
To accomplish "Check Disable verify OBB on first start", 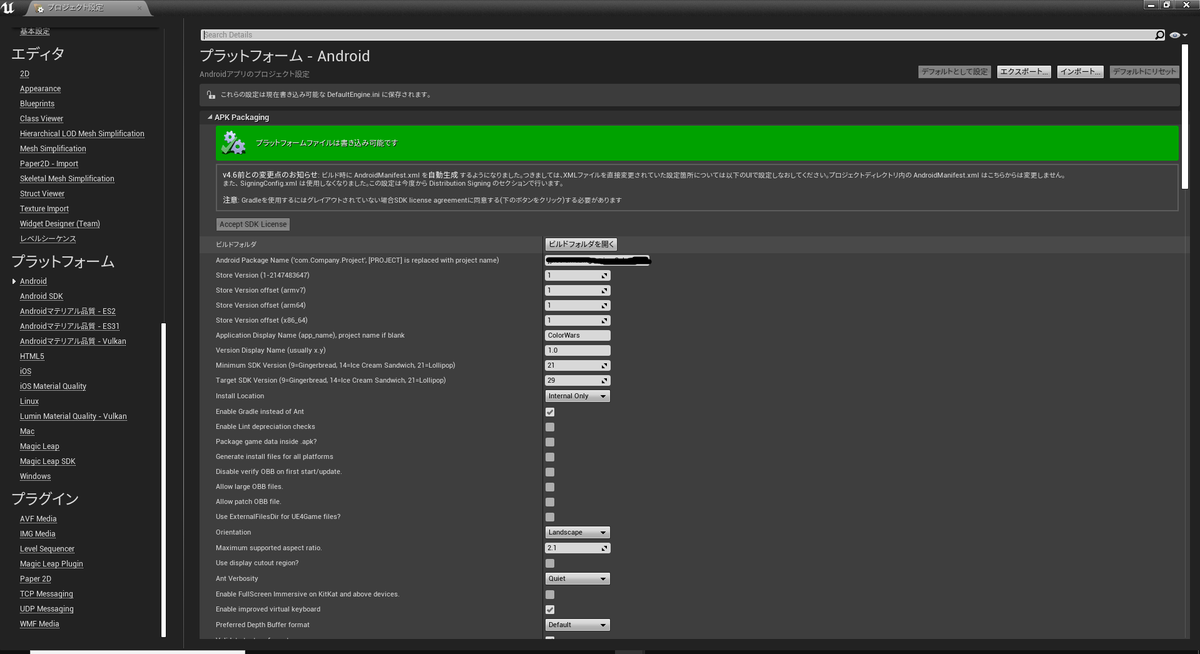I will [x=550, y=472].
